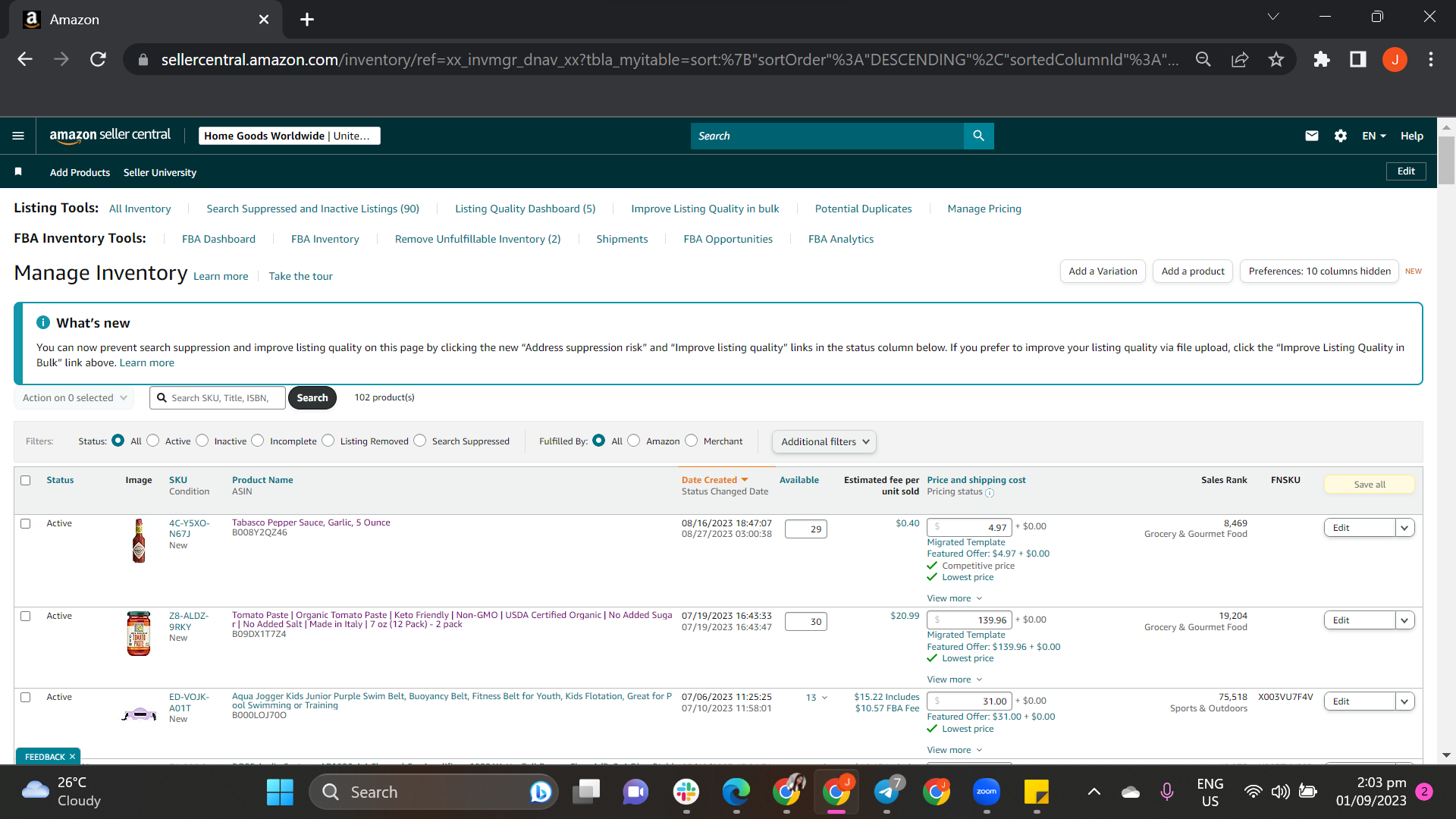Select Fulfilled By Merchant radio
1456x819 pixels.
click(692, 441)
